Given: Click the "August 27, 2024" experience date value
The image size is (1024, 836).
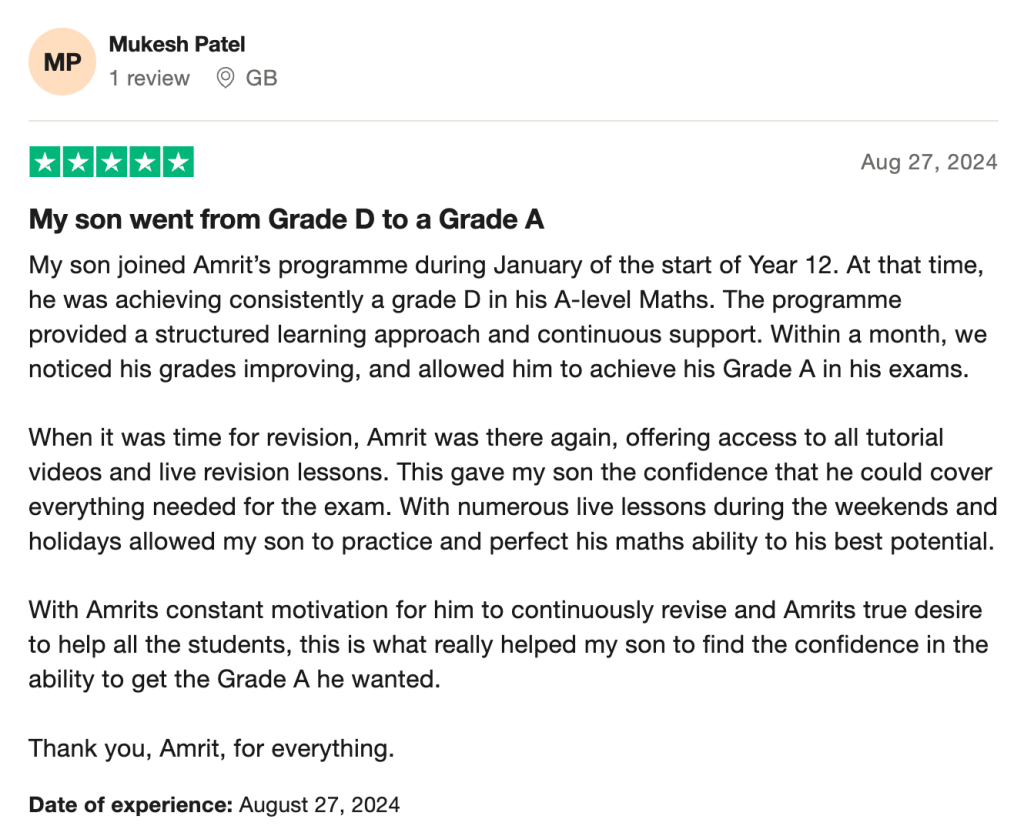Looking at the screenshot, I should [x=319, y=805].
